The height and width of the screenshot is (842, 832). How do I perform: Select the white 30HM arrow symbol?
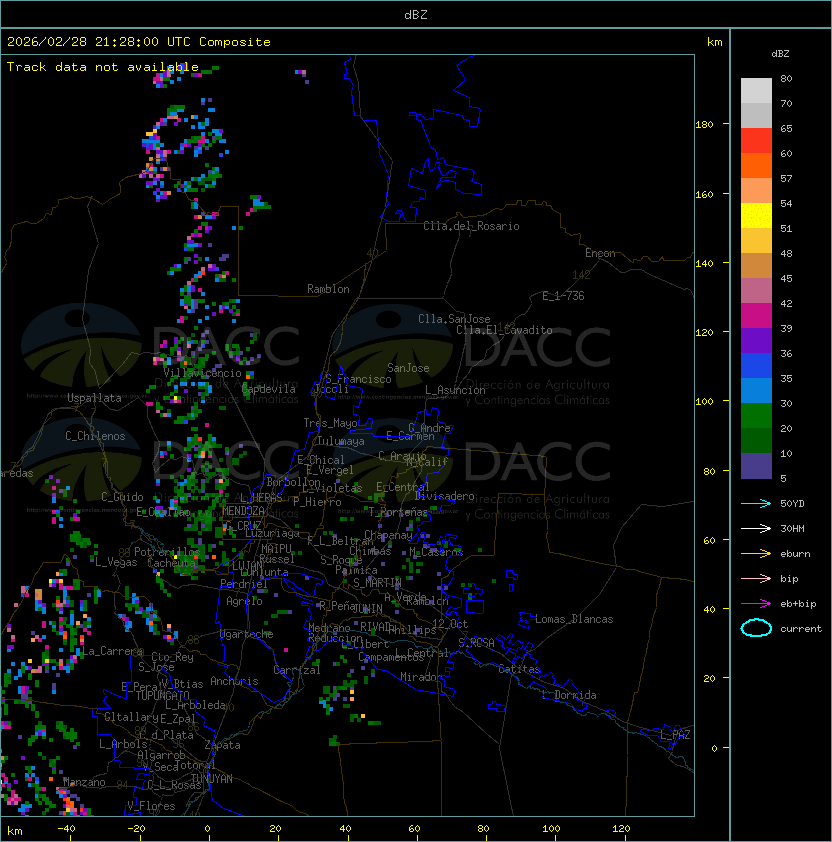pyautogui.click(x=756, y=528)
